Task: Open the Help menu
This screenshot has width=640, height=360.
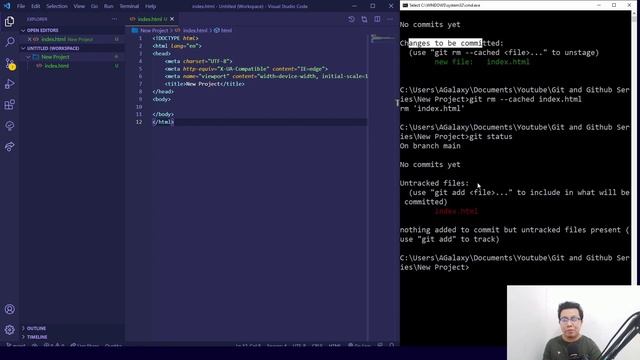Action: pos(151,6)
